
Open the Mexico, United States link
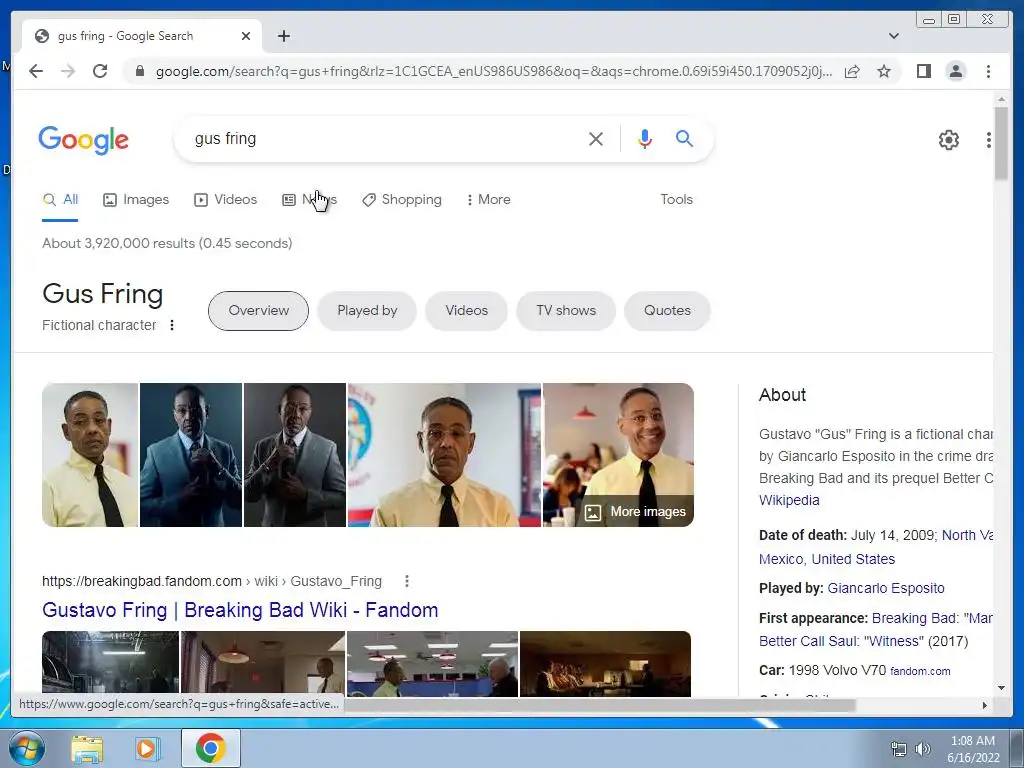pyautogui.click(x=827, y=559)
